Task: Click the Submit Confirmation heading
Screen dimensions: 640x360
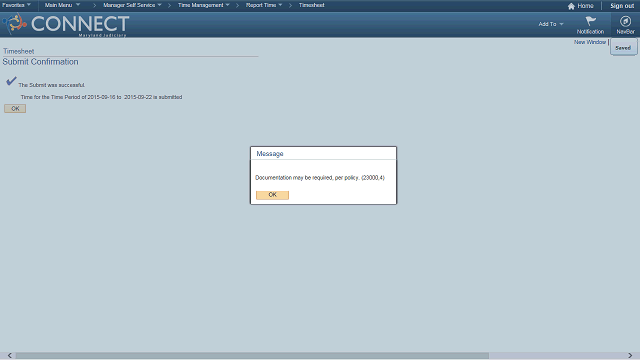Action: coord(40,62)
